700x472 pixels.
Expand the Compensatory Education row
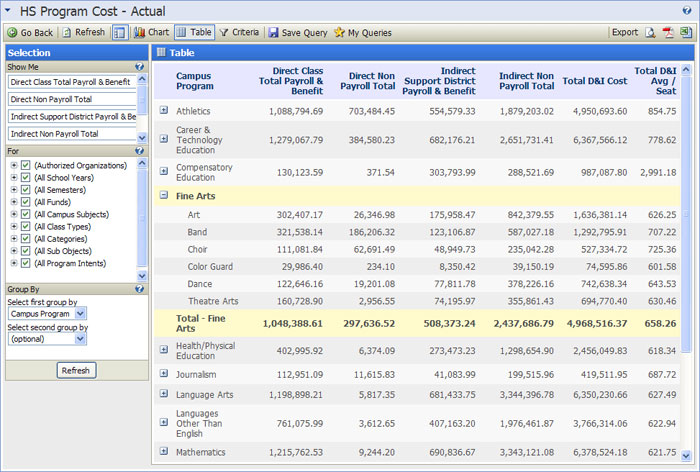click(x=164, y=171)
